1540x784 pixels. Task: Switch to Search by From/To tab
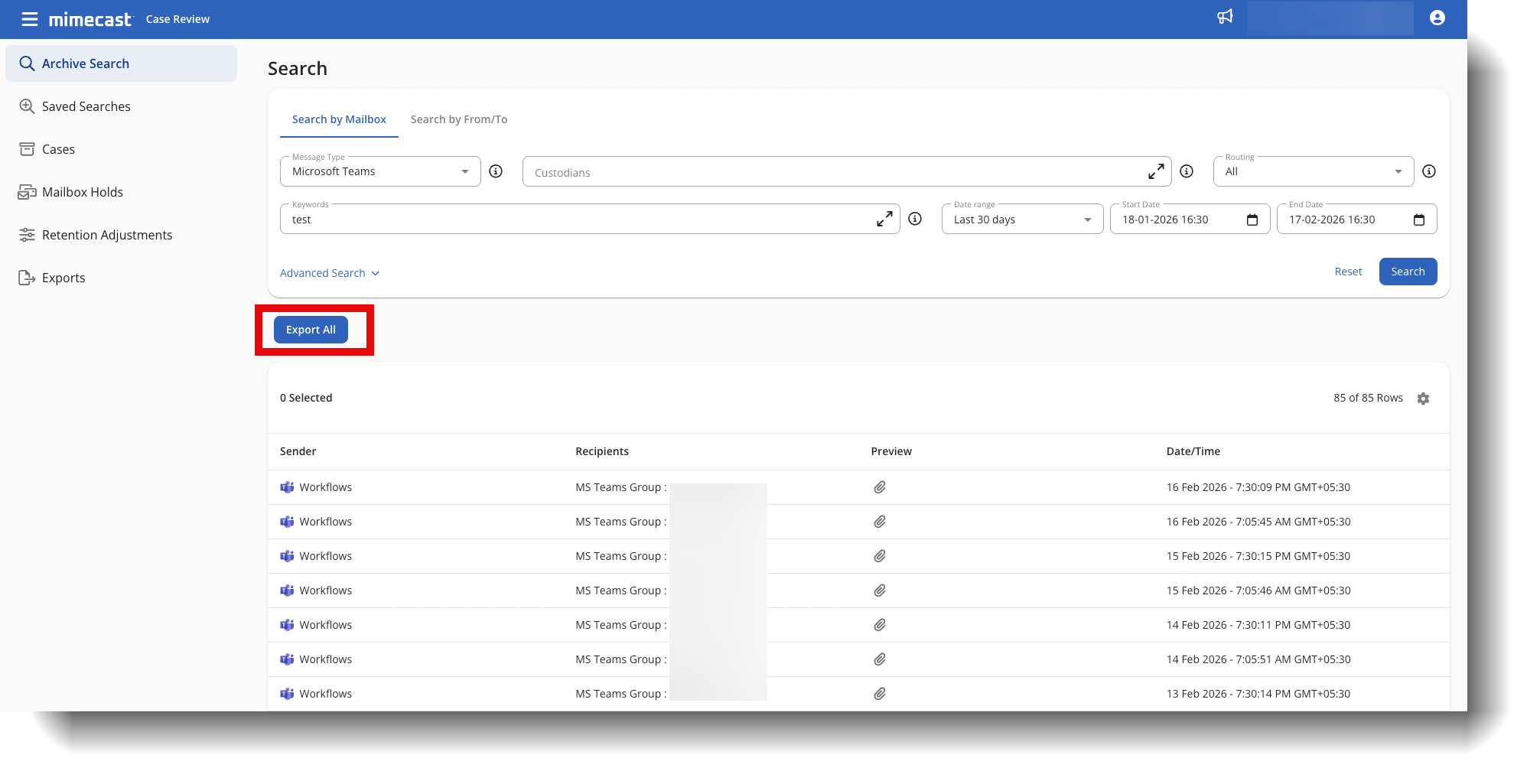click(x=458, y=119)
